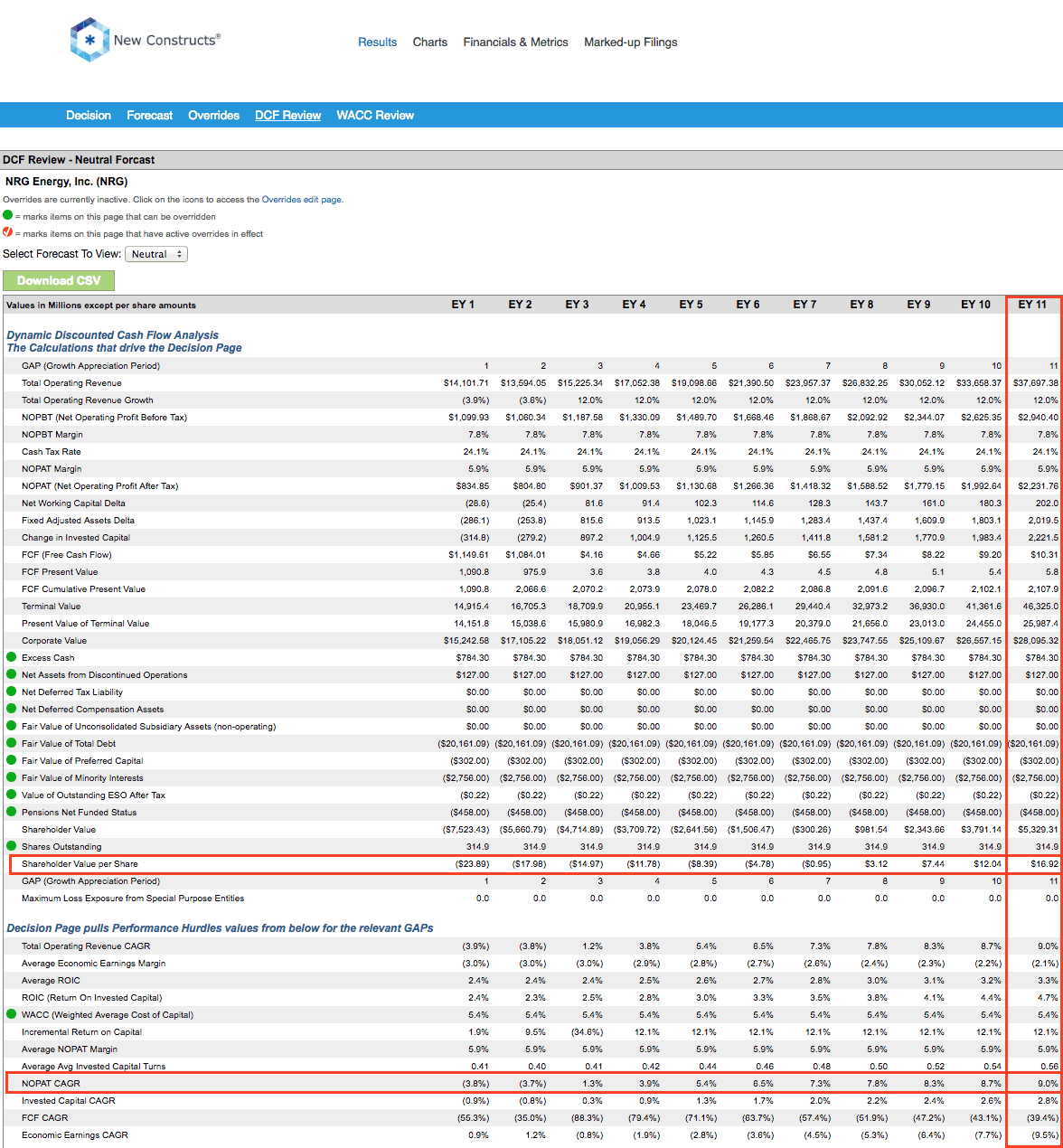Click the override icon beside Net Deferred Compensation Assets

[x=10, y=709]
